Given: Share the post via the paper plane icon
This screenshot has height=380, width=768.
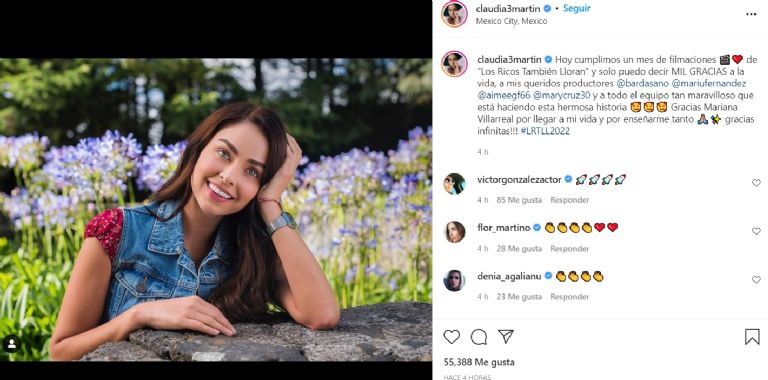Looking at the screenshot, I should coord(505,336).
